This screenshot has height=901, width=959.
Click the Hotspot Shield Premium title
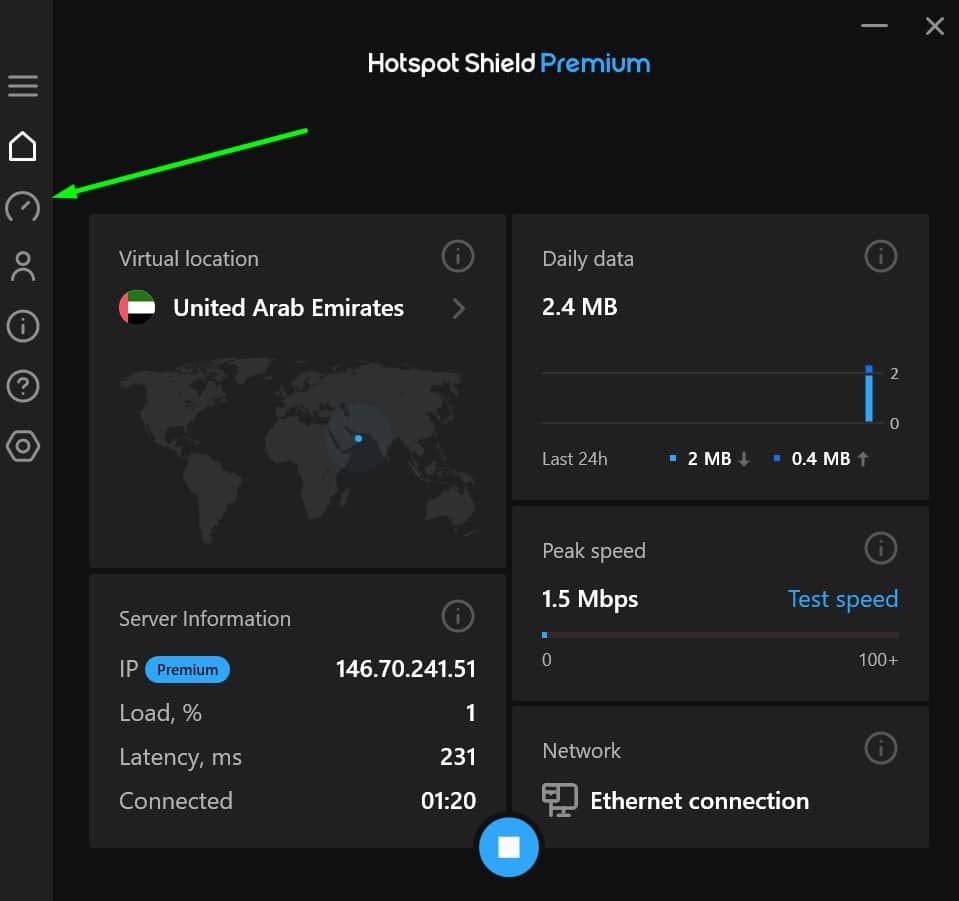click(509, 64)
